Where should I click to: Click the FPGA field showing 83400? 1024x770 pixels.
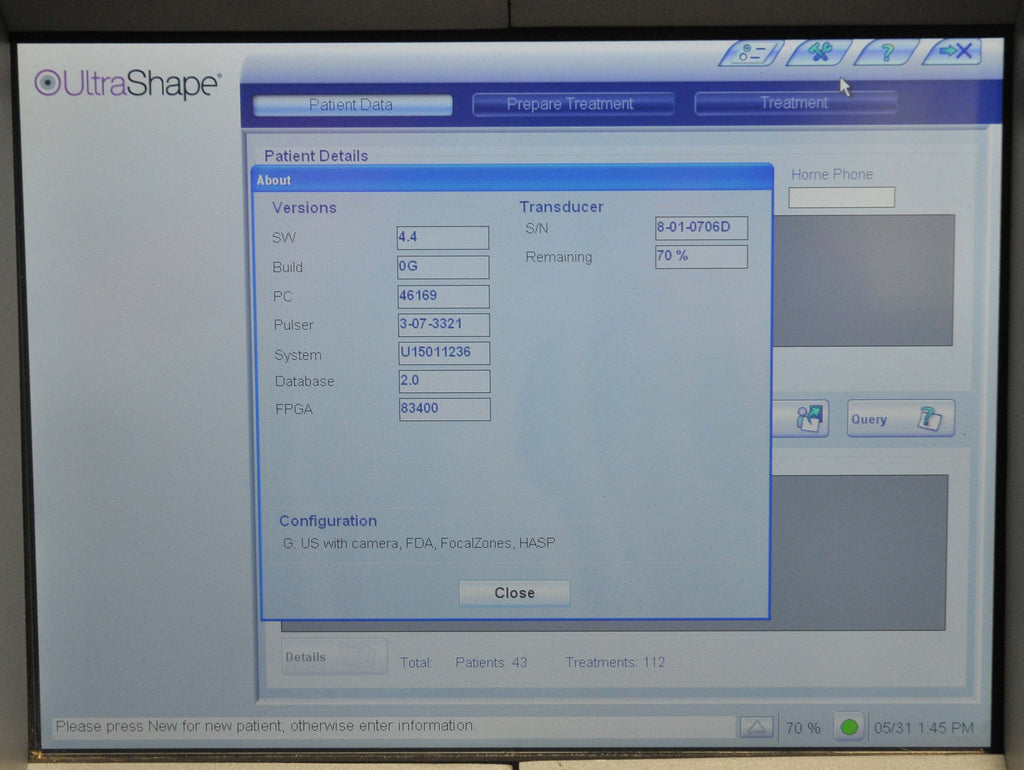click(x=445, y=409)
